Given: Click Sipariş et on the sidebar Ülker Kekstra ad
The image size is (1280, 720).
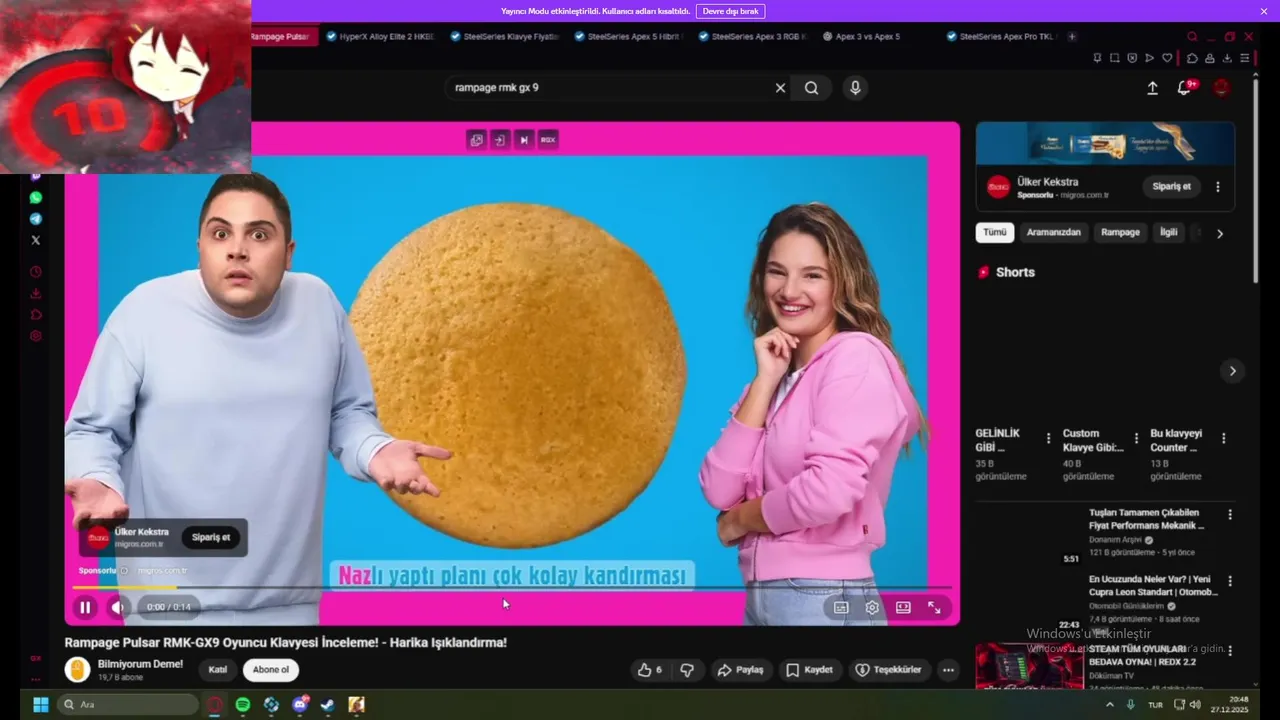Looking at the screenshot, I should pyautogui.click(x=1171, y=186).
